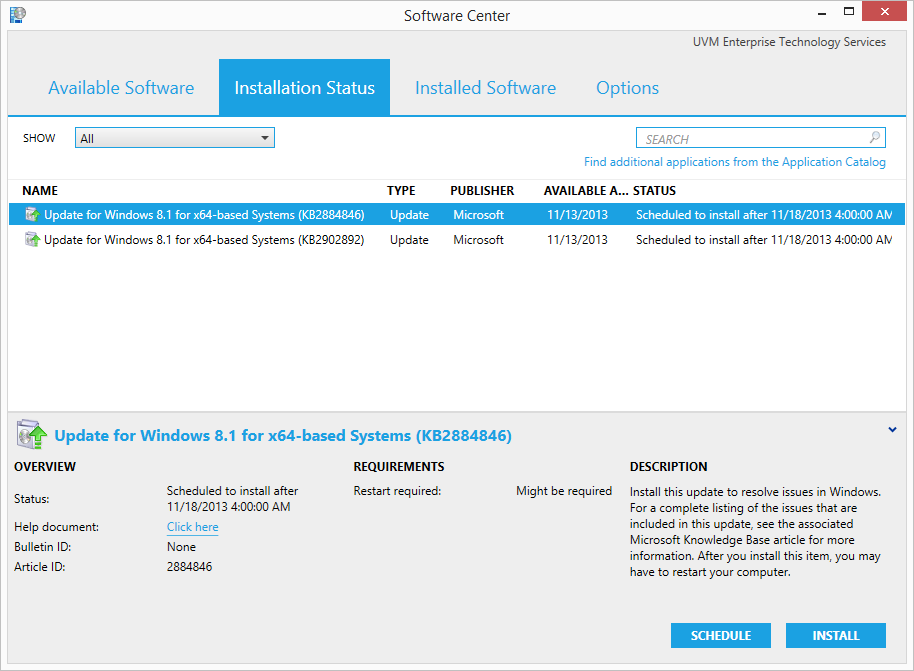
Task: Open the Application Catalog link
Action: click(734, 162)
